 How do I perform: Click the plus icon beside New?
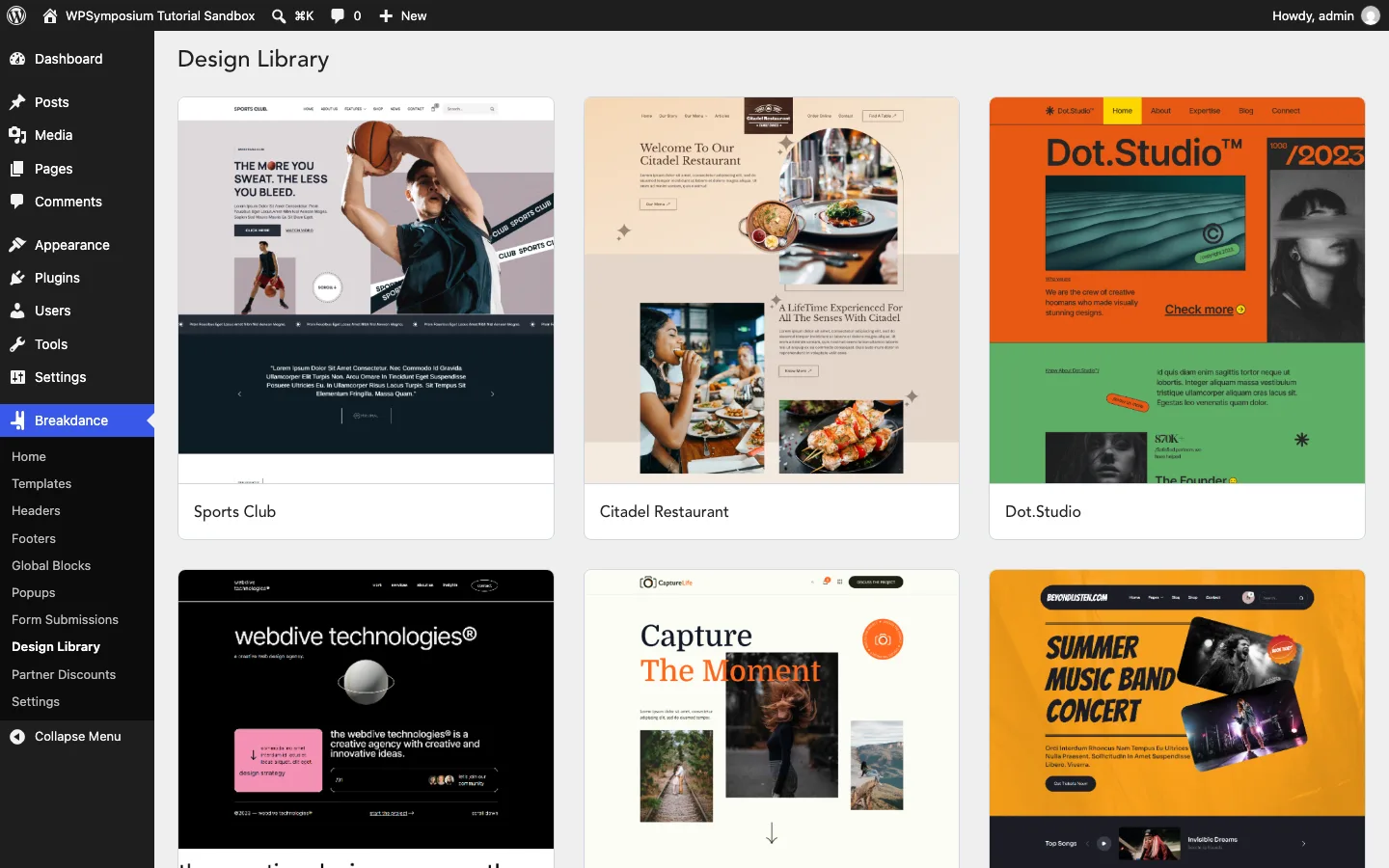(x=386, y=15)
